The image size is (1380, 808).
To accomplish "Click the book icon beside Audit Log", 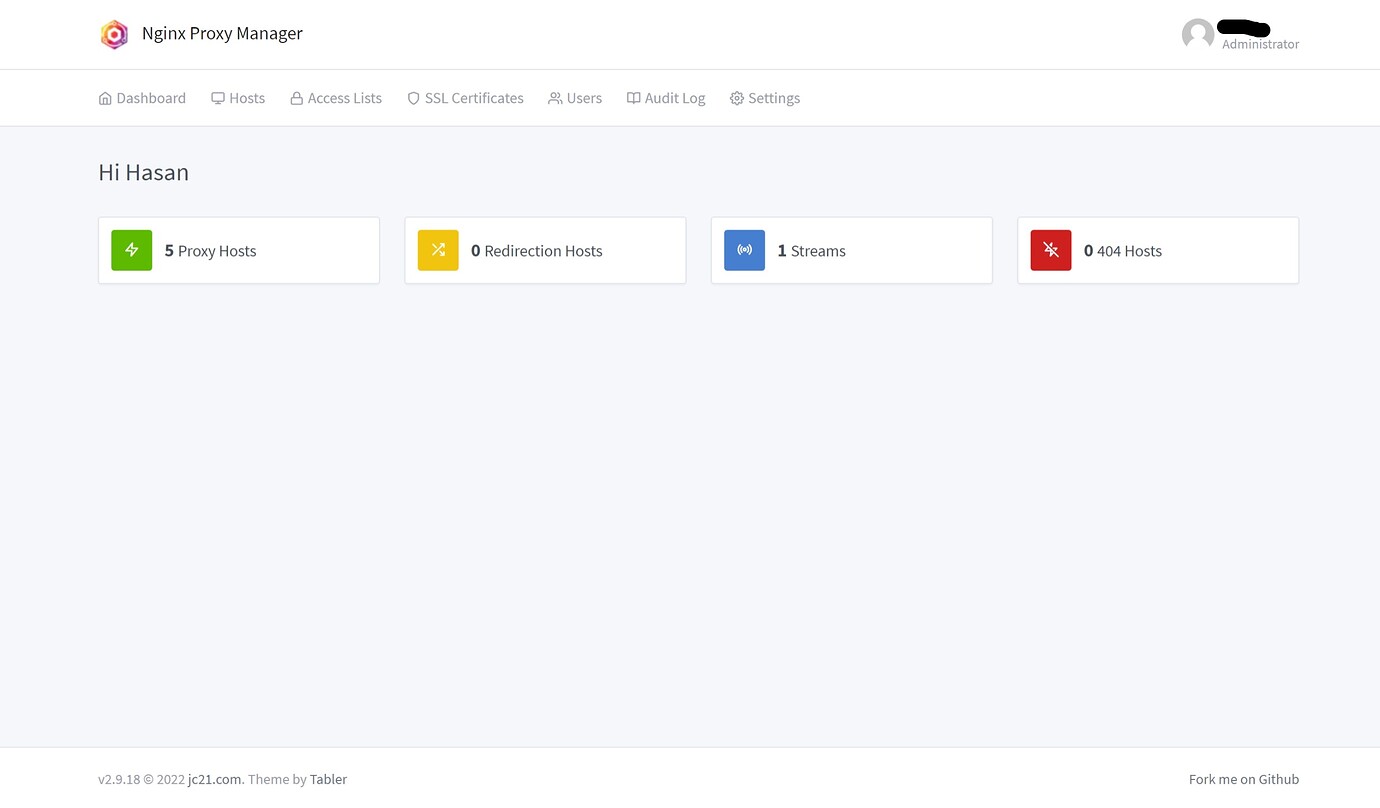I will [633, 98].
